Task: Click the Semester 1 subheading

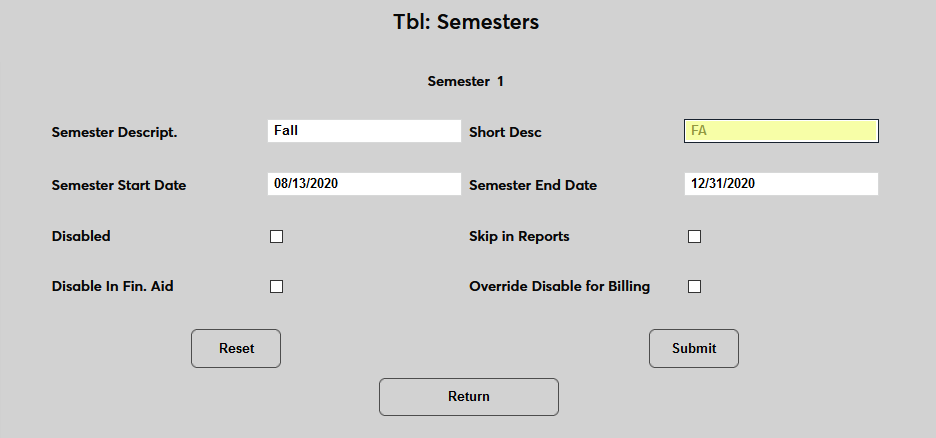Action: (x=466, y=81)
